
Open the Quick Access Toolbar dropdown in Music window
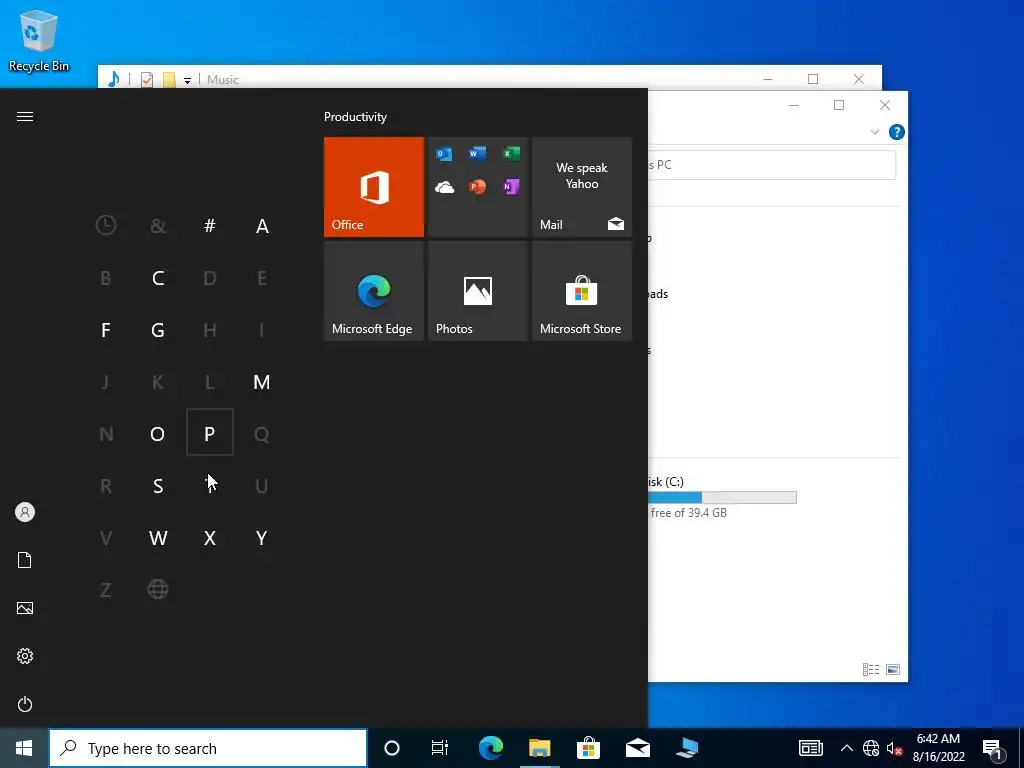187,80
